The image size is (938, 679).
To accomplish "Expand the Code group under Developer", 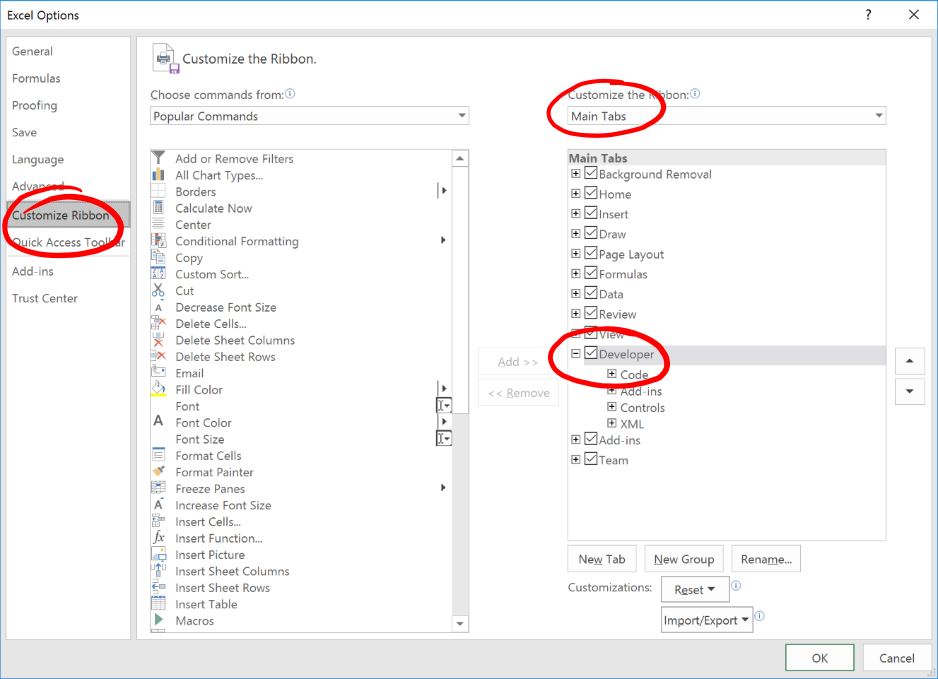I will [x=612, y=374].
